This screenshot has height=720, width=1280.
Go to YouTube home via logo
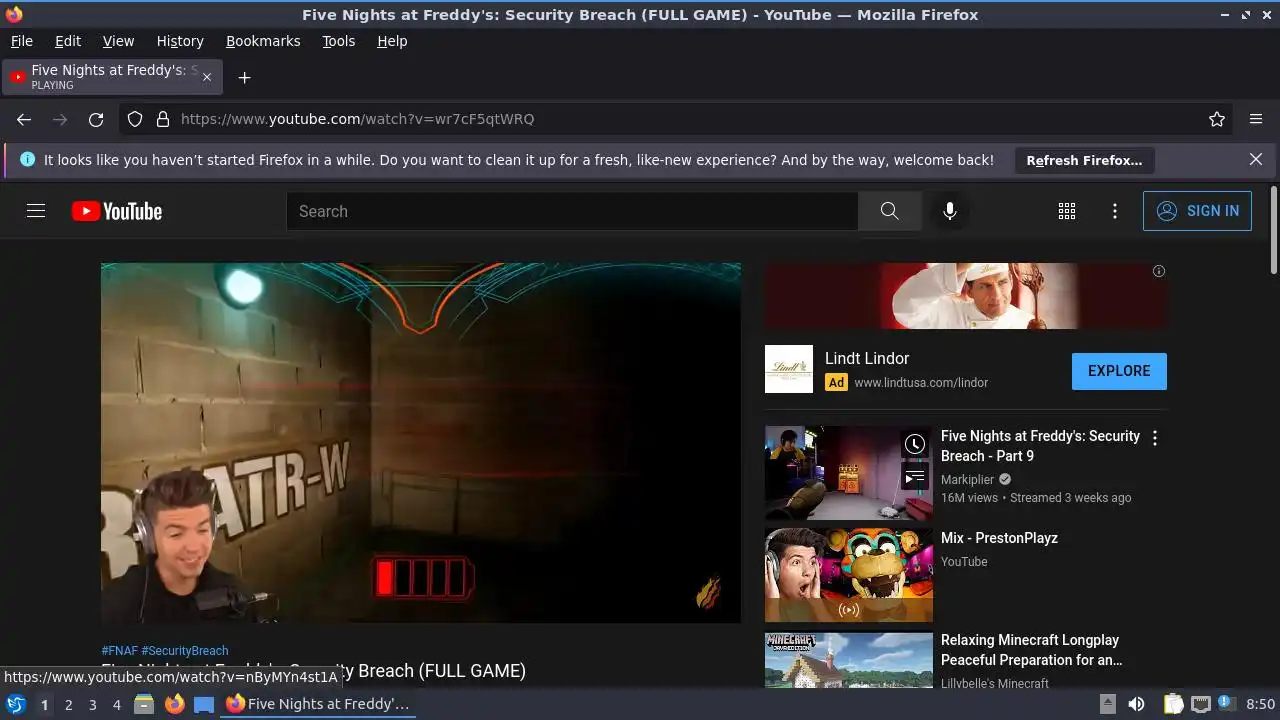tap(117, 211)
